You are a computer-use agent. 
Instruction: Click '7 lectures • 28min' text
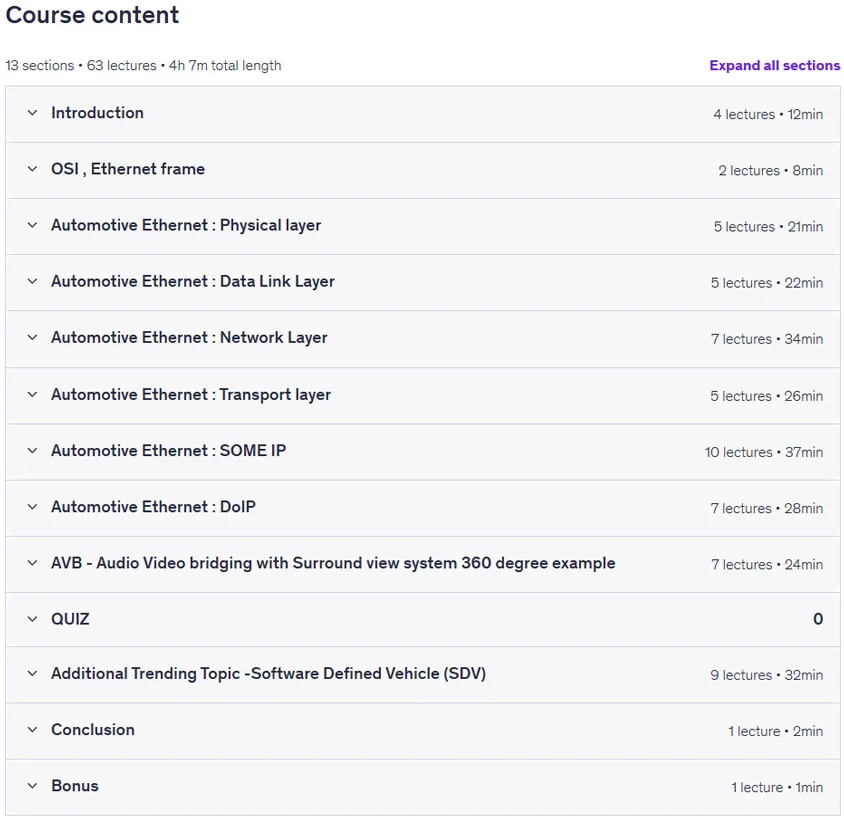tap(766, 508)
